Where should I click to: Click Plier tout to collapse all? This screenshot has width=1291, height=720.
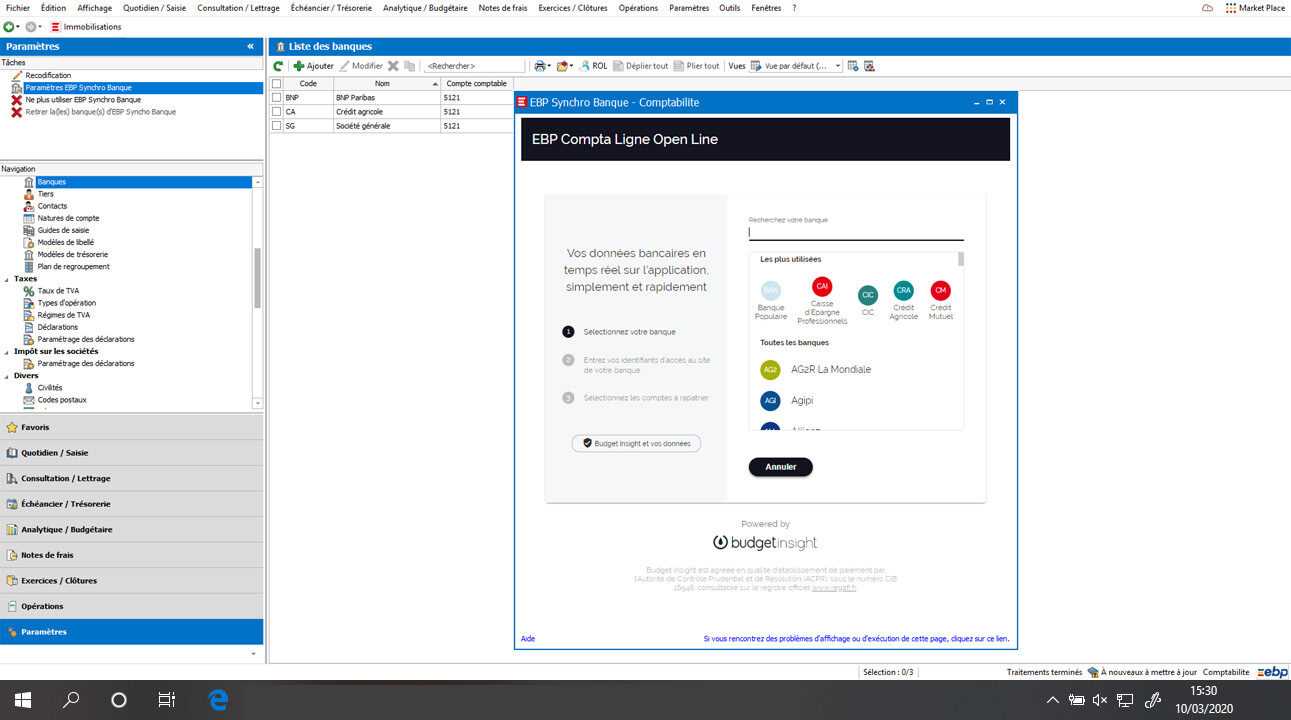[x=696, y=66]
